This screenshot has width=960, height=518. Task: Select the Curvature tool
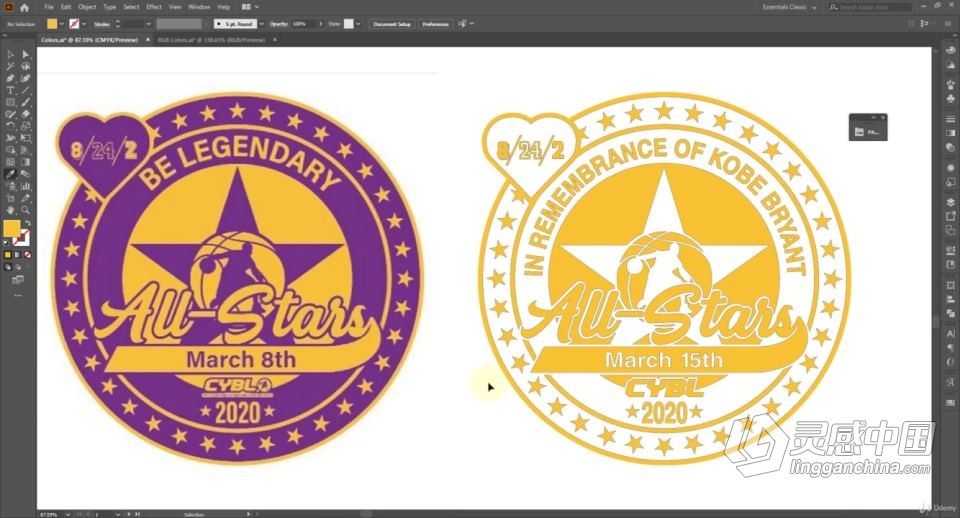pos(26,78)
